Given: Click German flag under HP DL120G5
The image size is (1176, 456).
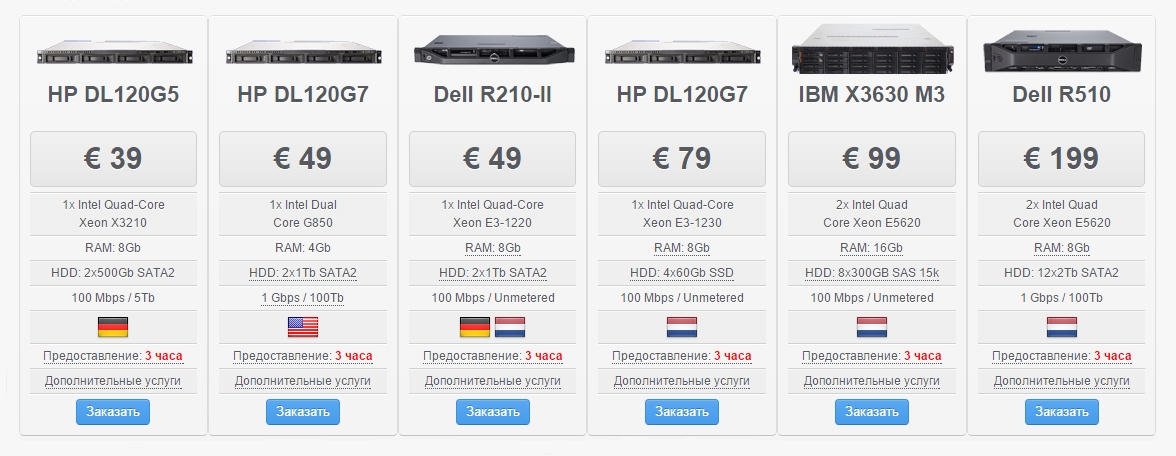Looking at the screenshot, I should [112, 327].
